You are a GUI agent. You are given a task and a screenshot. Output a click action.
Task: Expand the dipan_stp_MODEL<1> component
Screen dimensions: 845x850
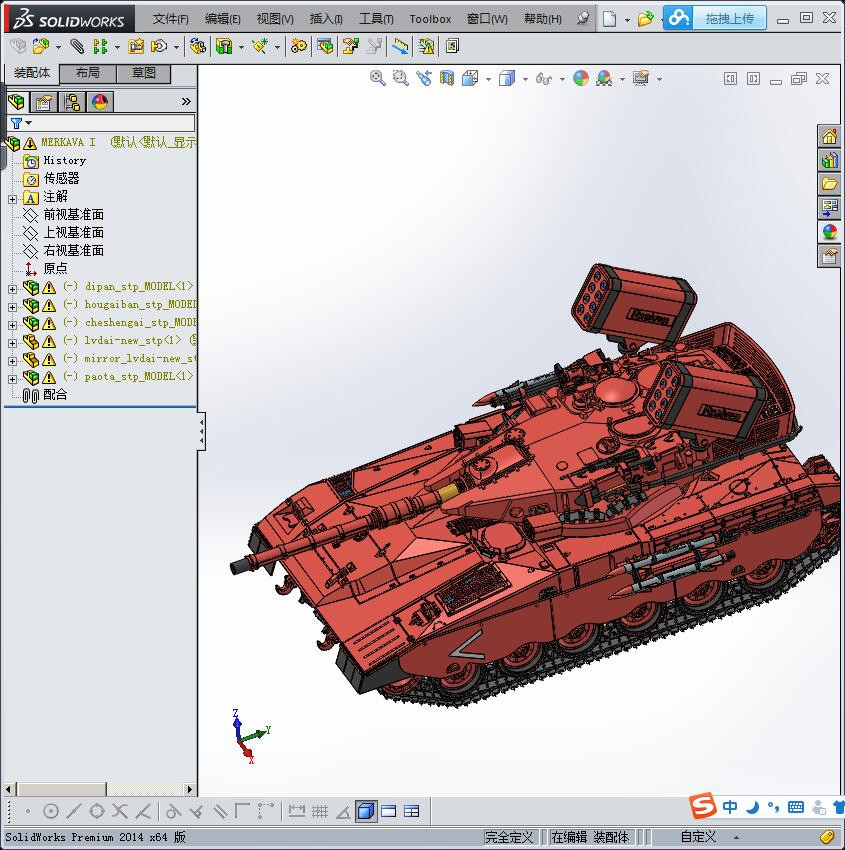(12, 289)
